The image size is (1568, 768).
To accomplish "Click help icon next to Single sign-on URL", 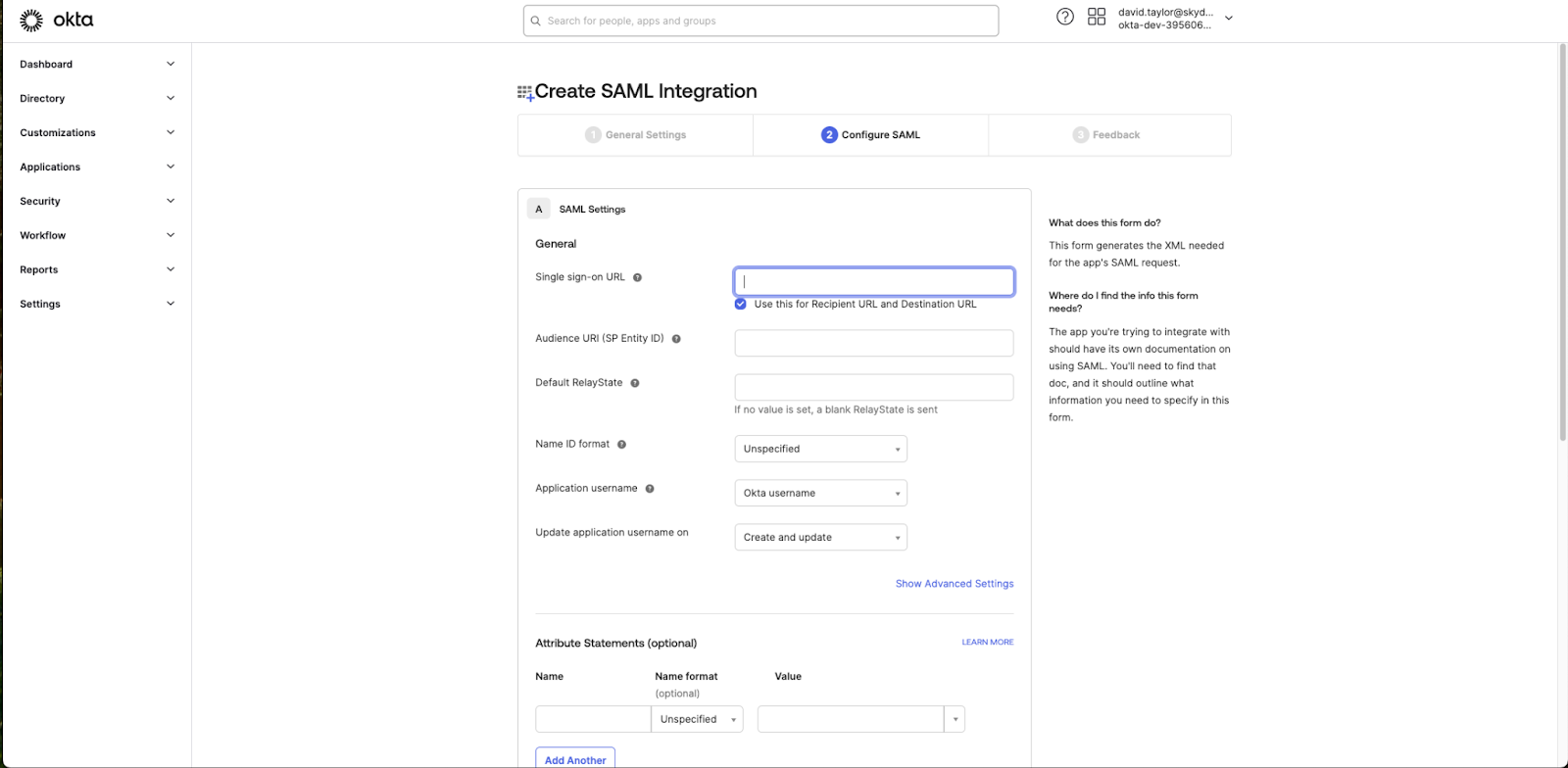I will coord(637,277).
